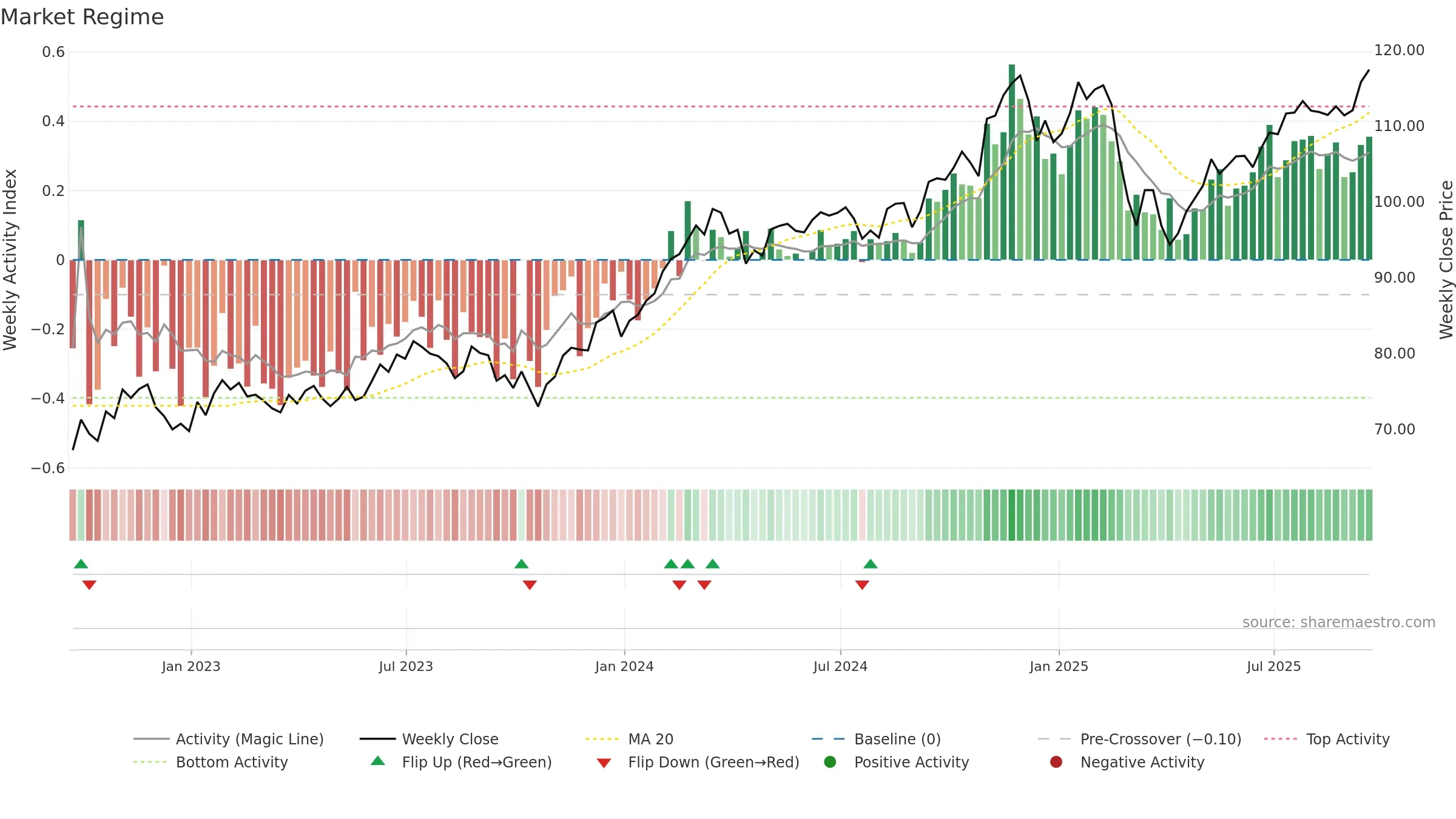Click first Flip Up marker before Jan 2023
Viewport: 1456px width, 819px height.
81,564
